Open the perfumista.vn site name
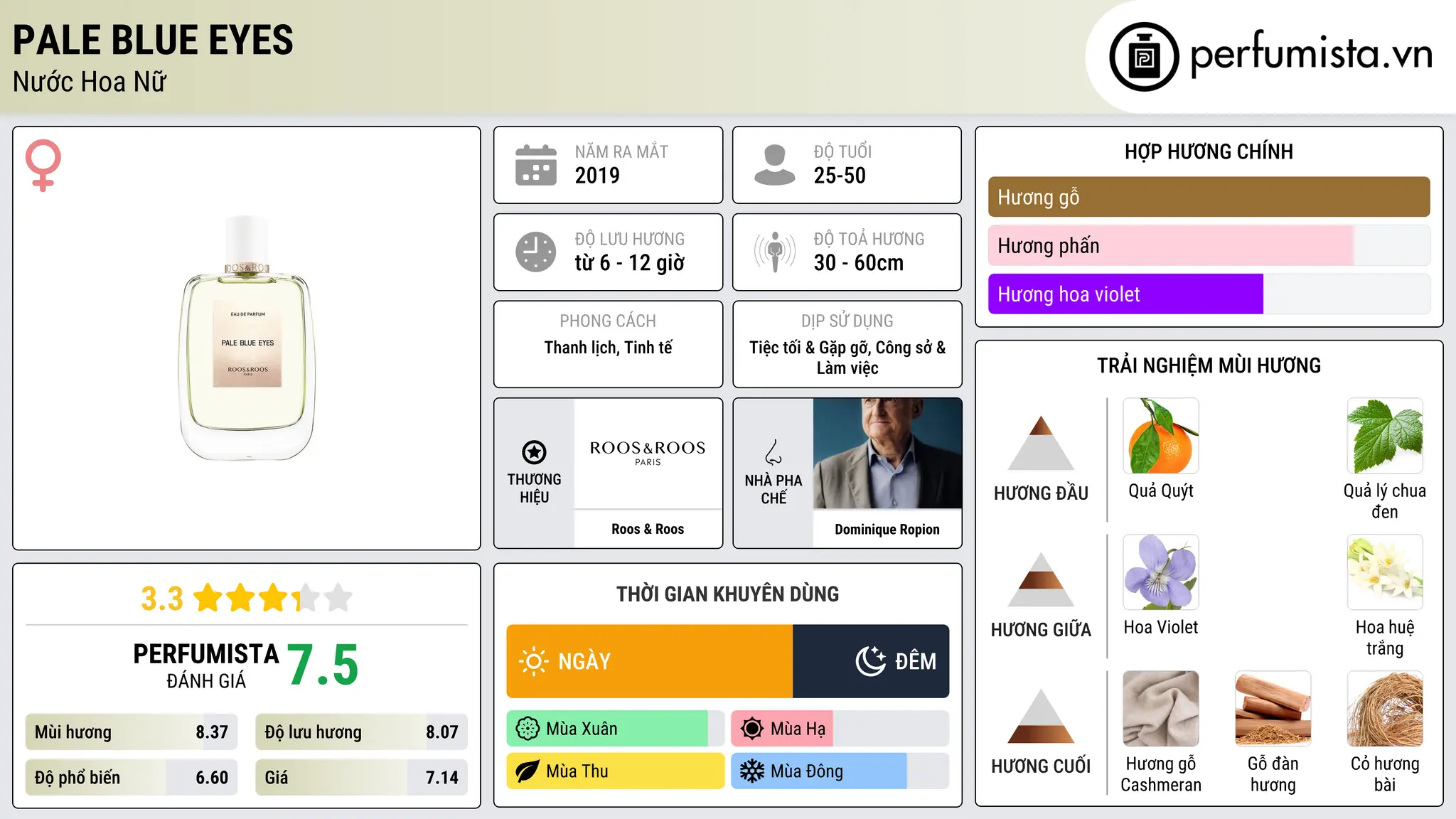Screen dimensions: 1456x819 [1312, 54]
